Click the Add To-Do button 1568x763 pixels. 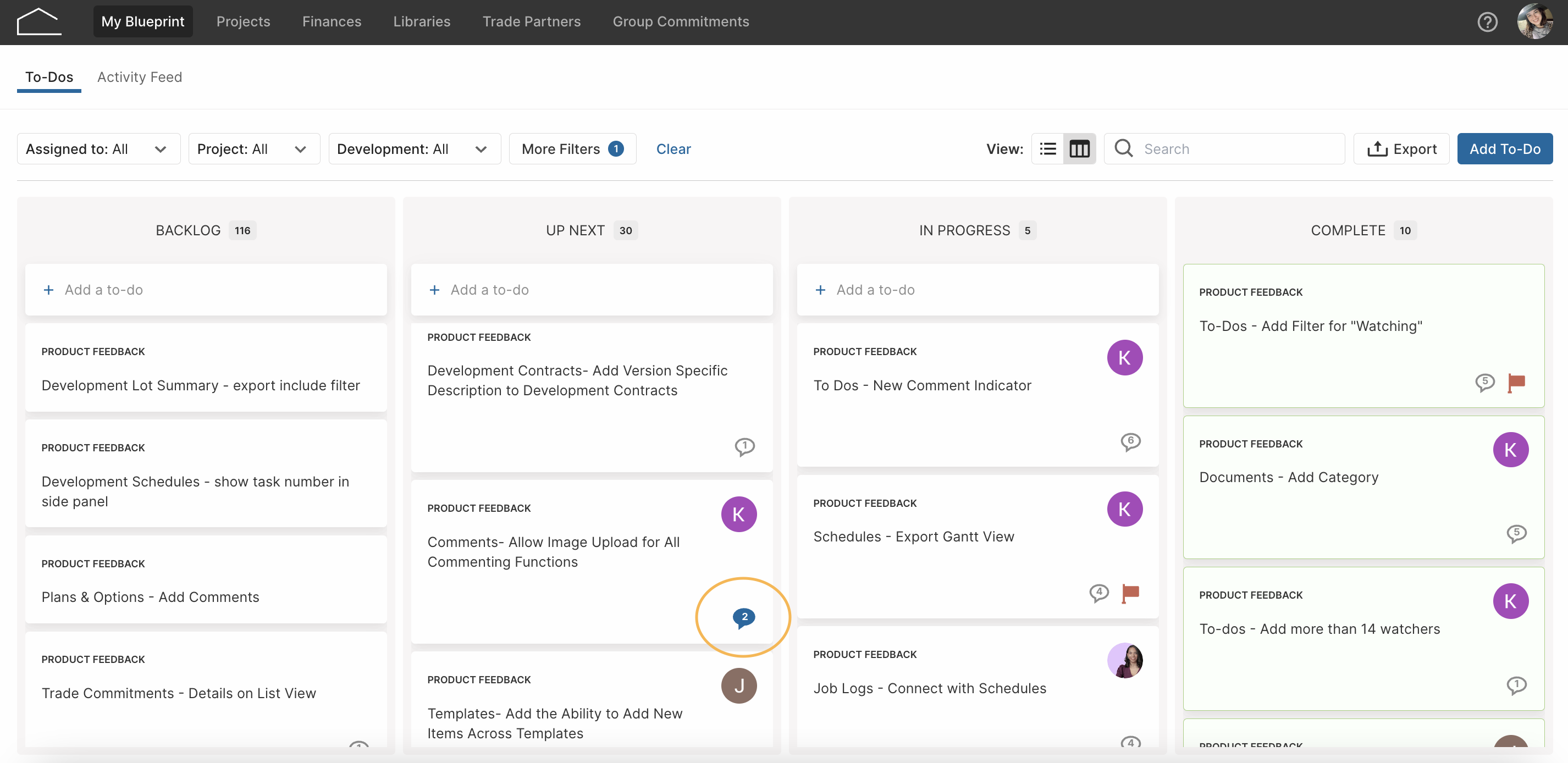[x=1505, y=148]
